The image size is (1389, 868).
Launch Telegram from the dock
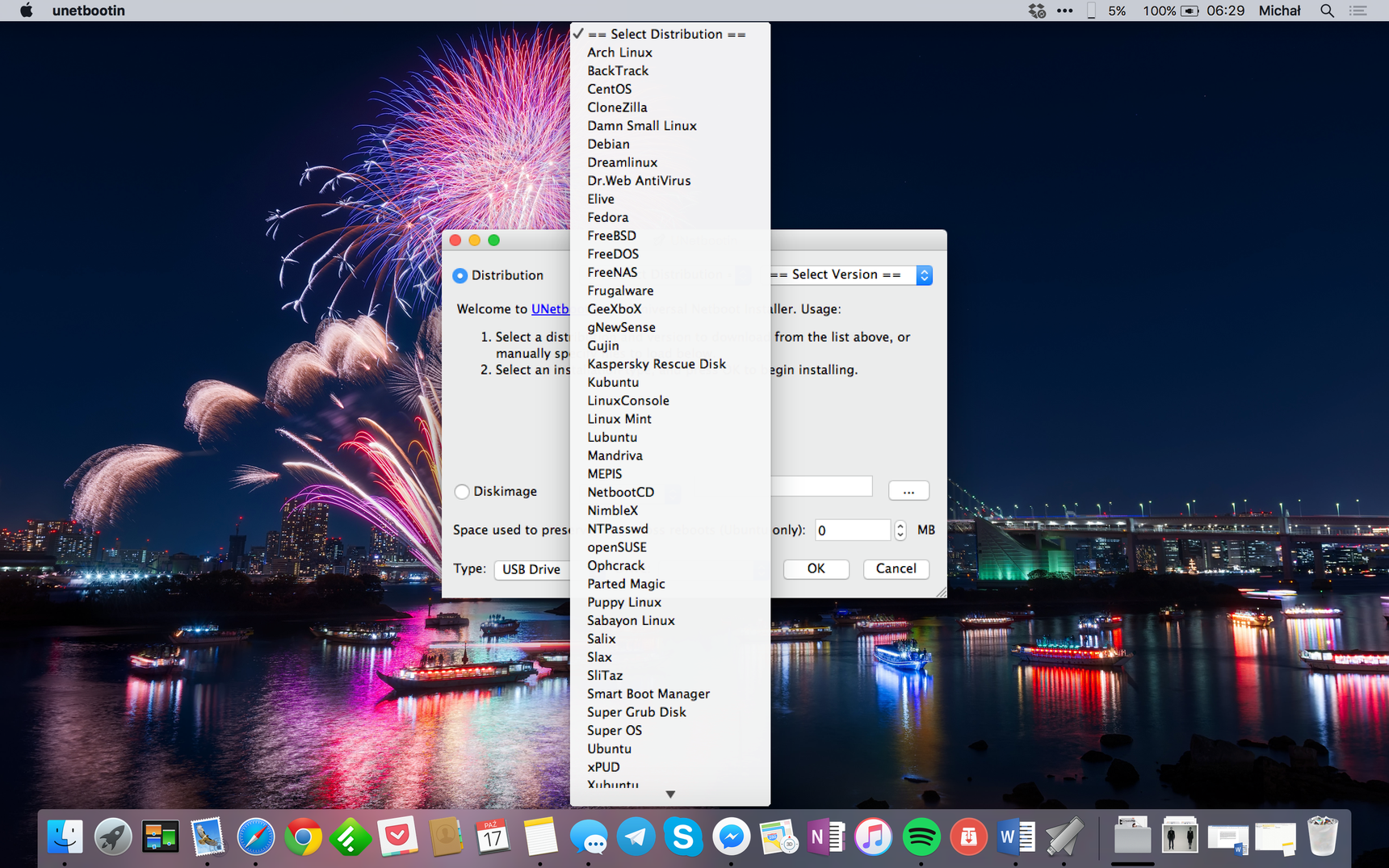(x=636, y=837)
